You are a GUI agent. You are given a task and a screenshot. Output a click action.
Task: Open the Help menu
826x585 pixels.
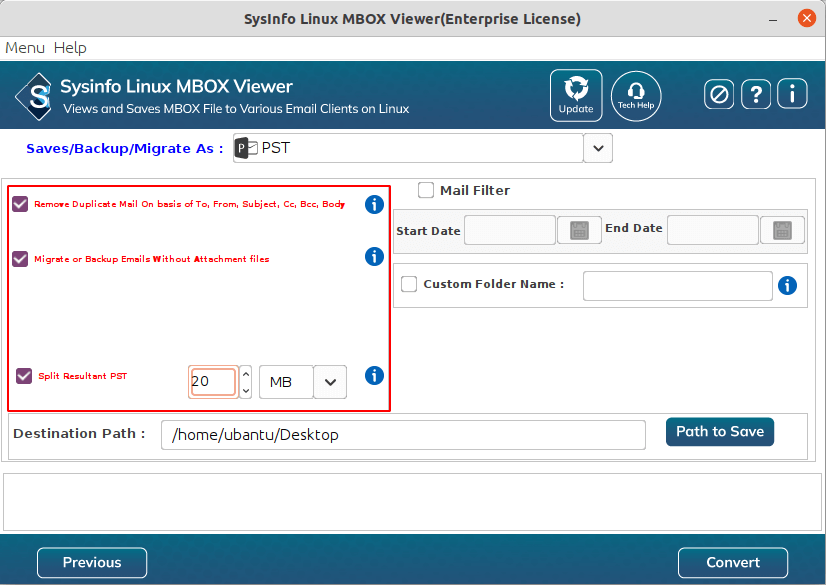click(70, 48)
